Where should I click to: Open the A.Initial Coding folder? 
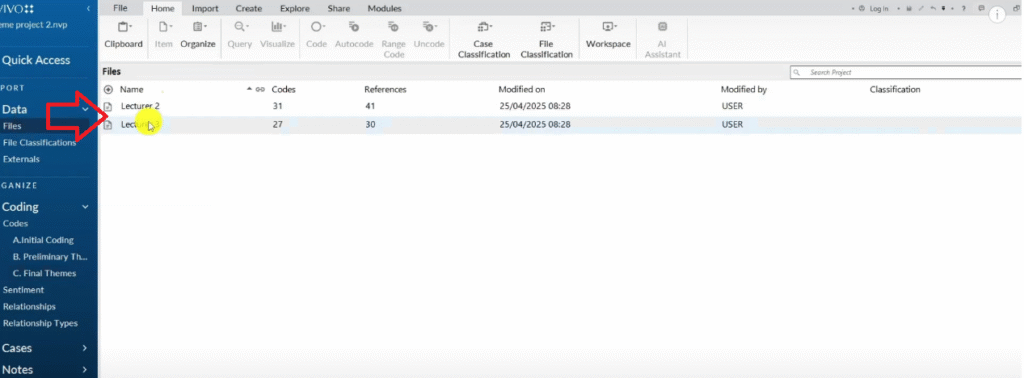pyautogui.click(x=43, y=240)
